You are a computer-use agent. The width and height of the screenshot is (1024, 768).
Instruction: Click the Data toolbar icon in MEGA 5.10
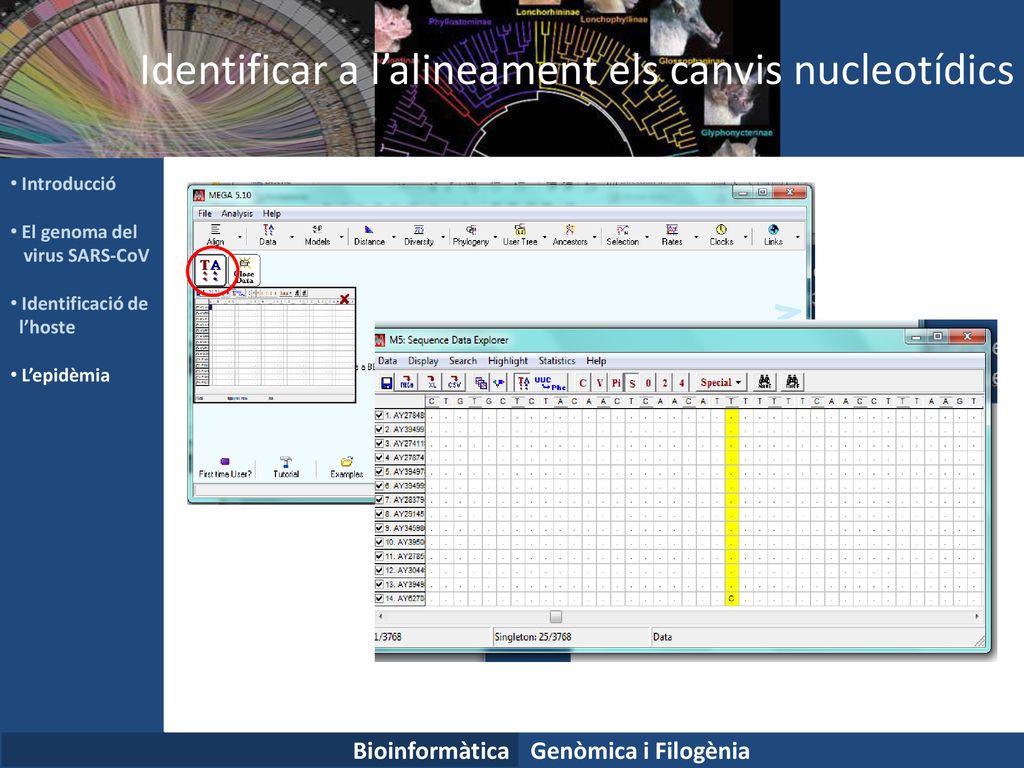coord(268,234)
